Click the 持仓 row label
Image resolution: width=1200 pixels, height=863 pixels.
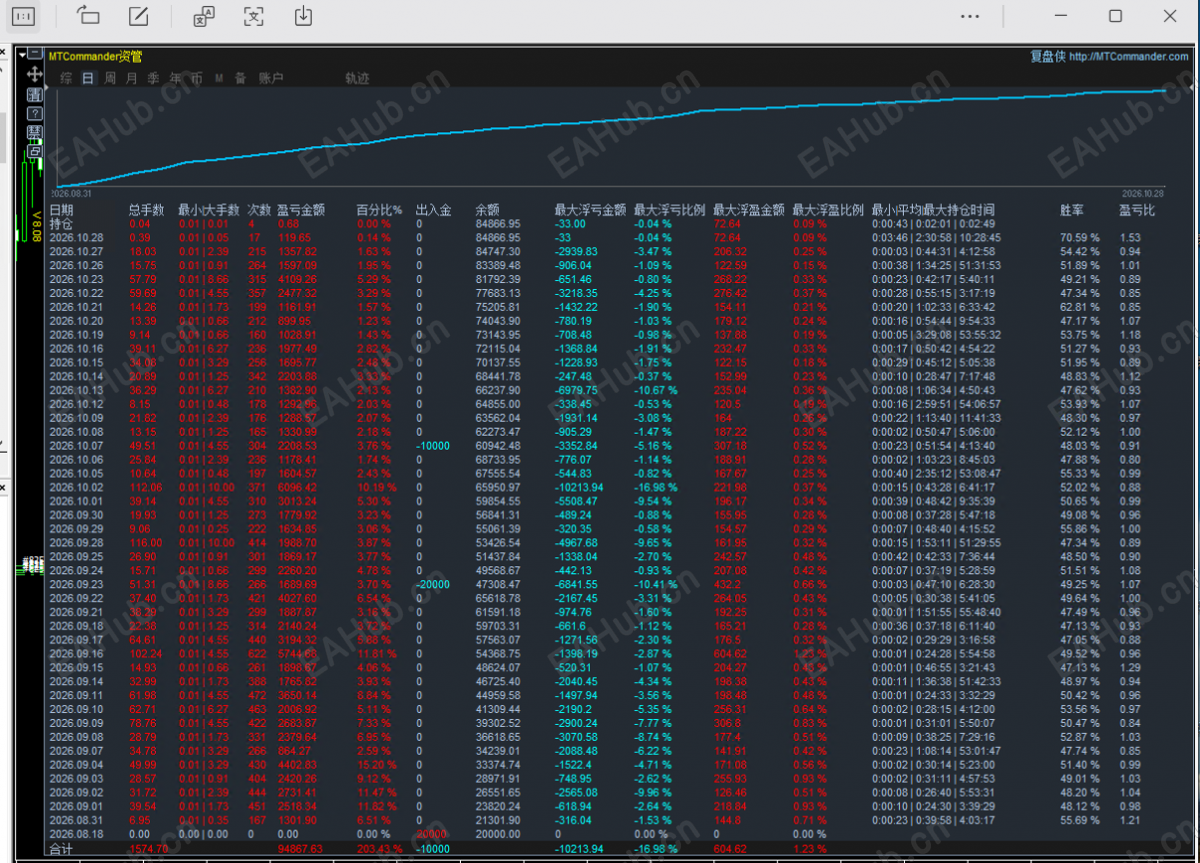[x=61, y=223]
